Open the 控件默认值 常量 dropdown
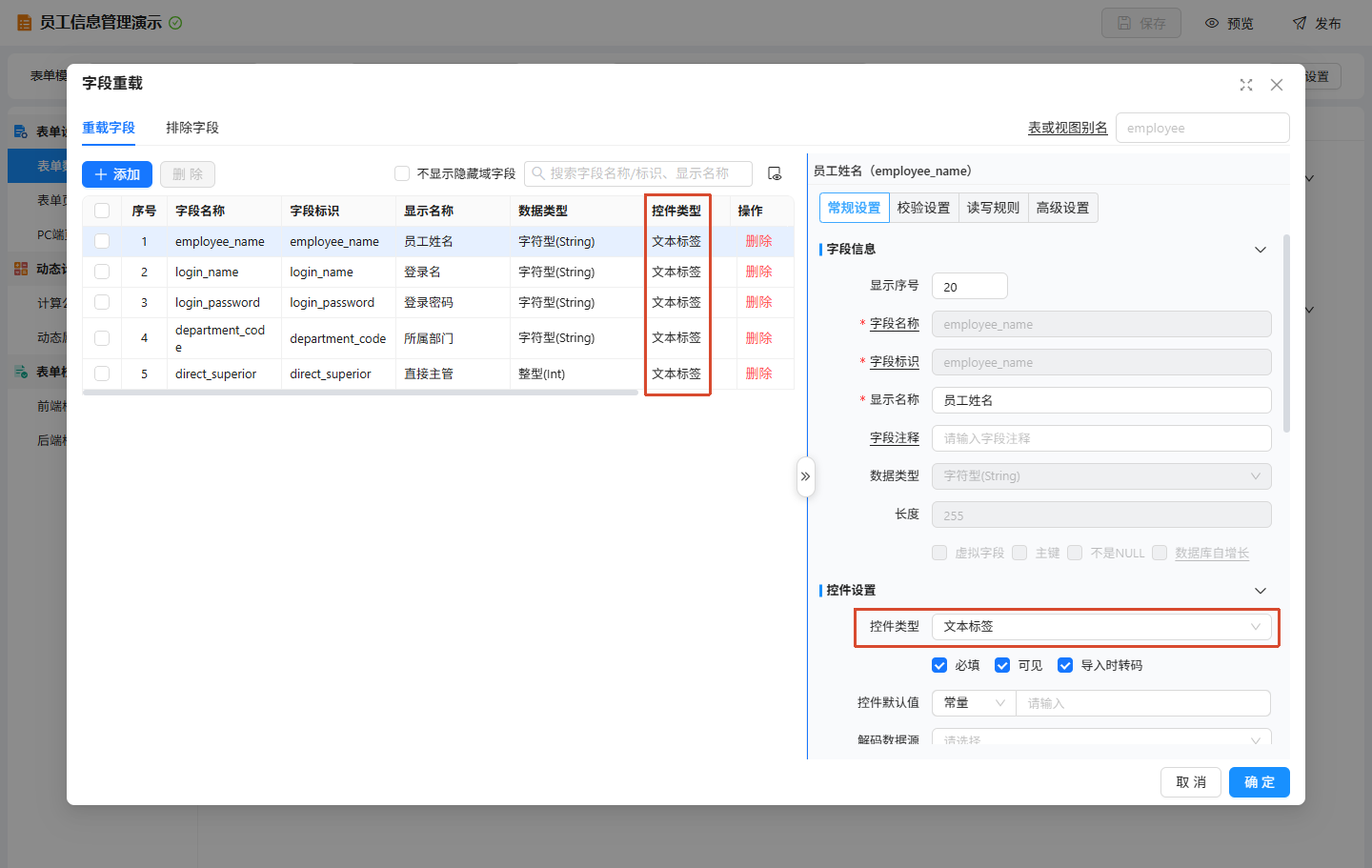The height and width of the screenshot is (868, 1372). pos(974,703)
